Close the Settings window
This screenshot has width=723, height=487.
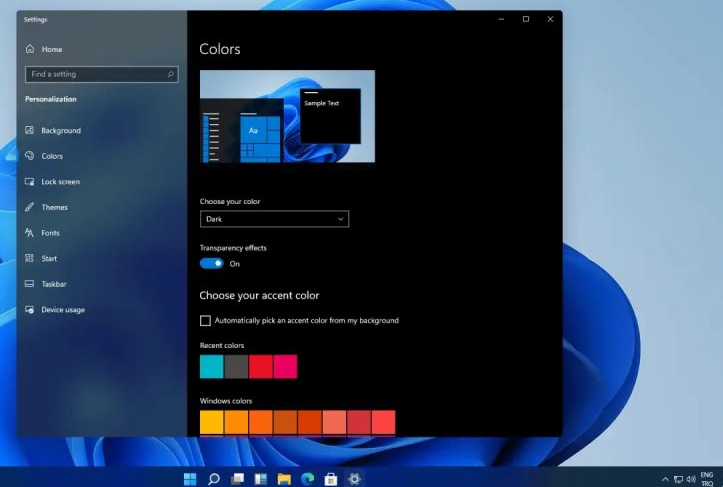pos(550,19)
